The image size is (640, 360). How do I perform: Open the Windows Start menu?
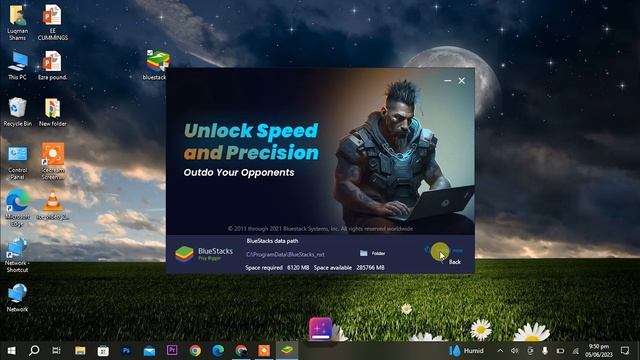pyautogui.click(x=11, y=351)
